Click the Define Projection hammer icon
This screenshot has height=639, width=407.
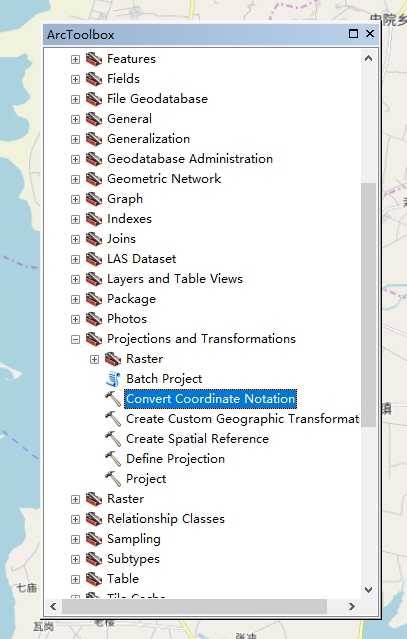pos(113,459)
